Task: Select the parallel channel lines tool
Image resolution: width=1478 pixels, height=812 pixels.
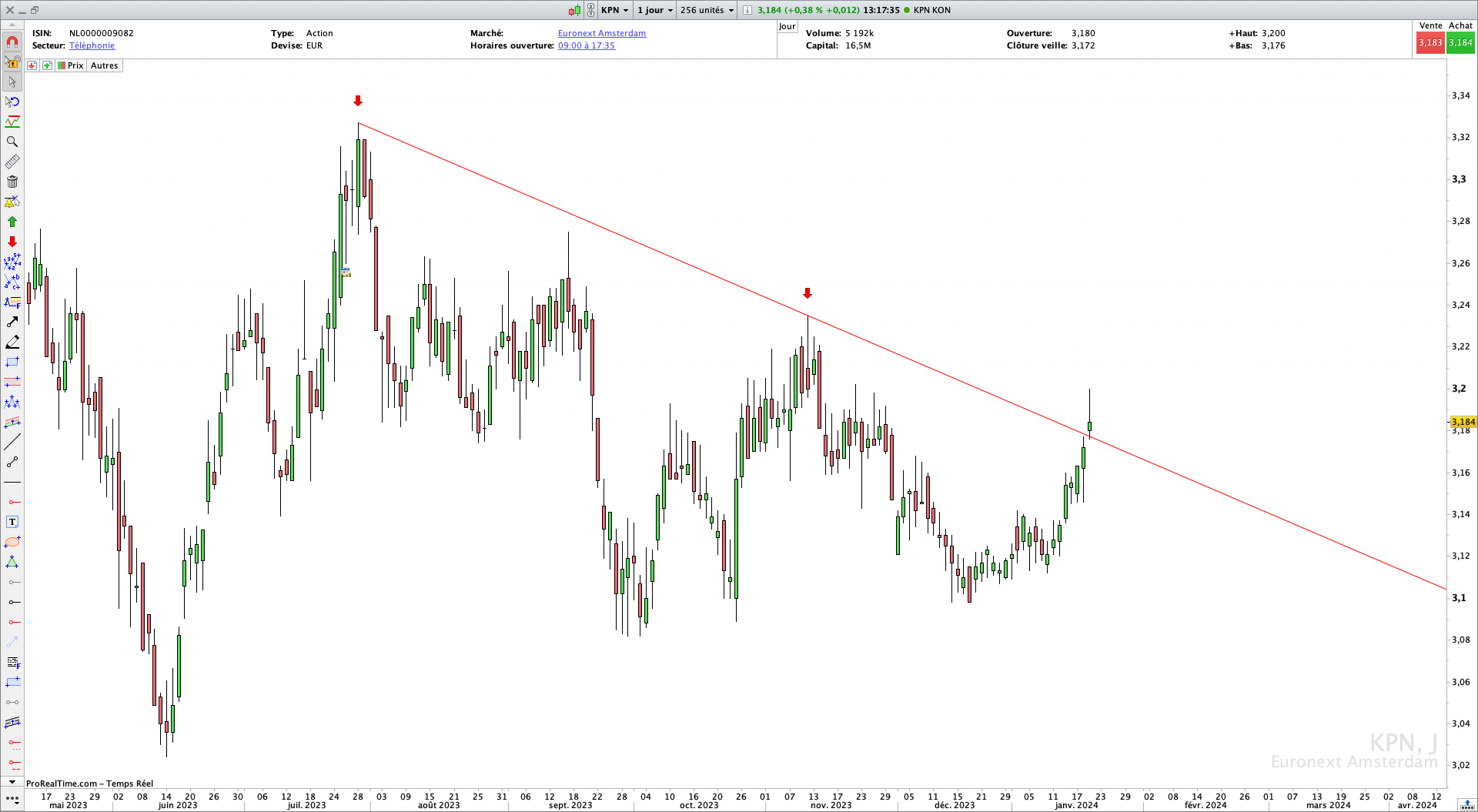Action: coord(12,722)
